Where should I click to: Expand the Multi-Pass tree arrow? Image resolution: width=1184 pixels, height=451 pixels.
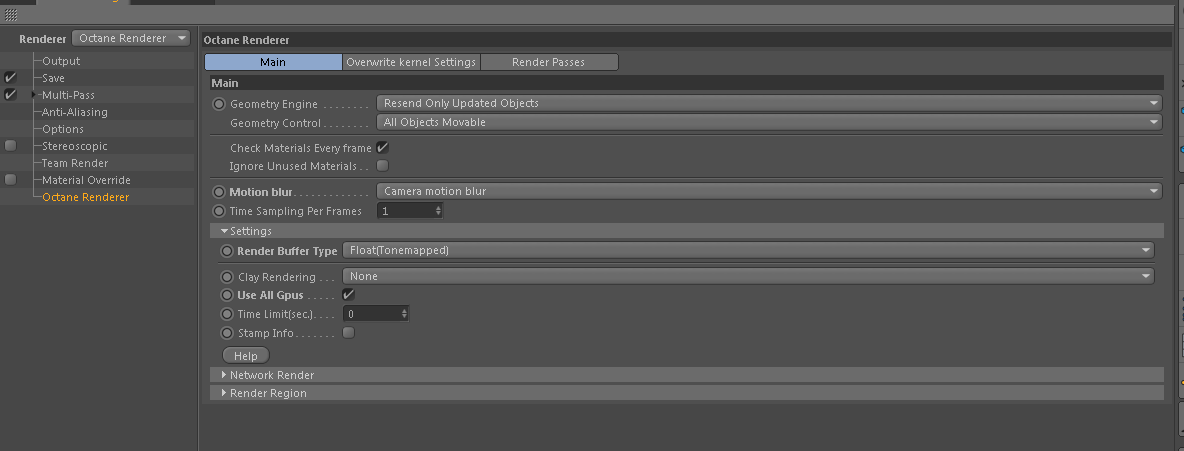coord(34,94)
